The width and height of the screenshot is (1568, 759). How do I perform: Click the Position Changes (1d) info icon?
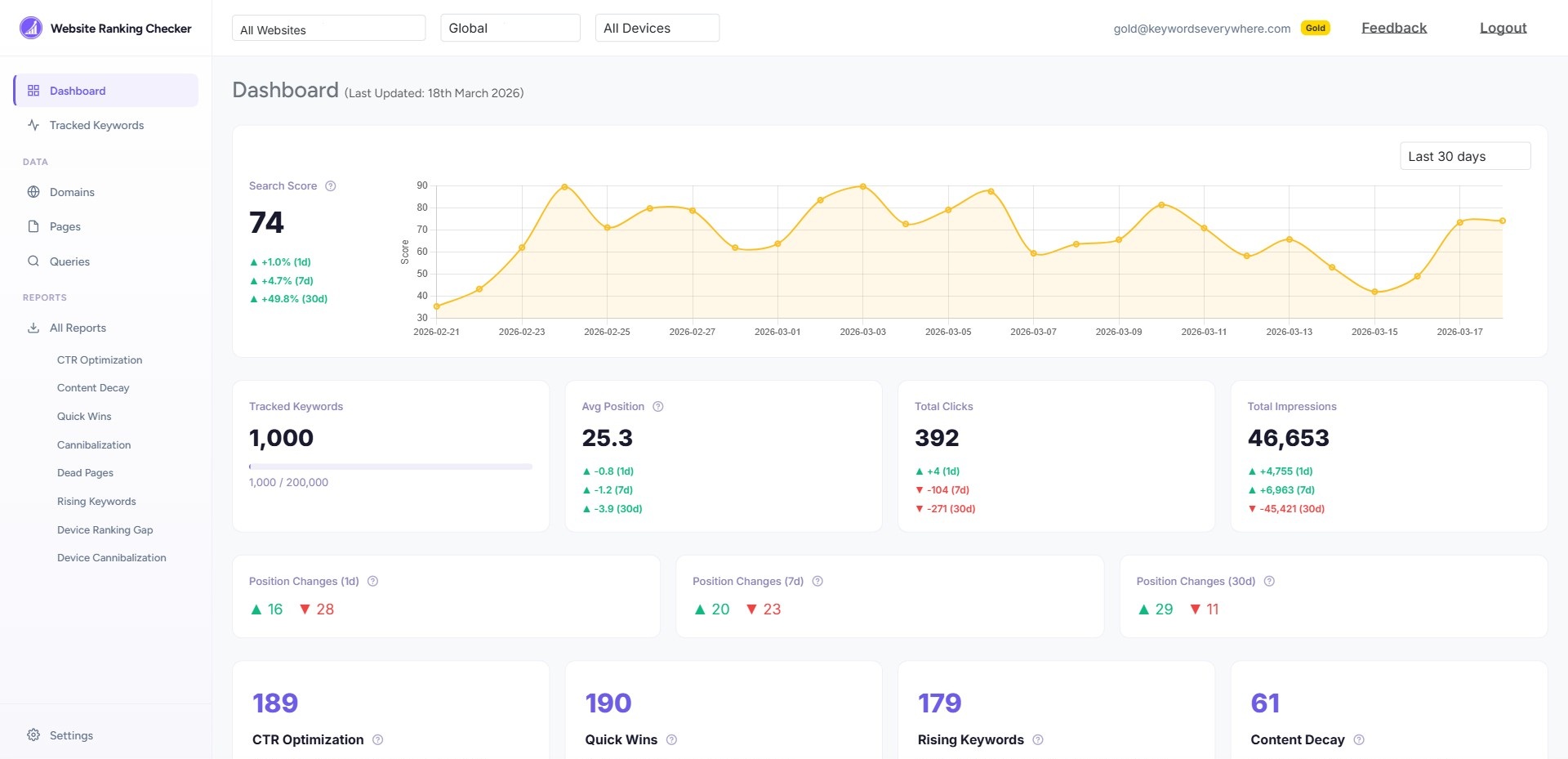pos(372,581)
